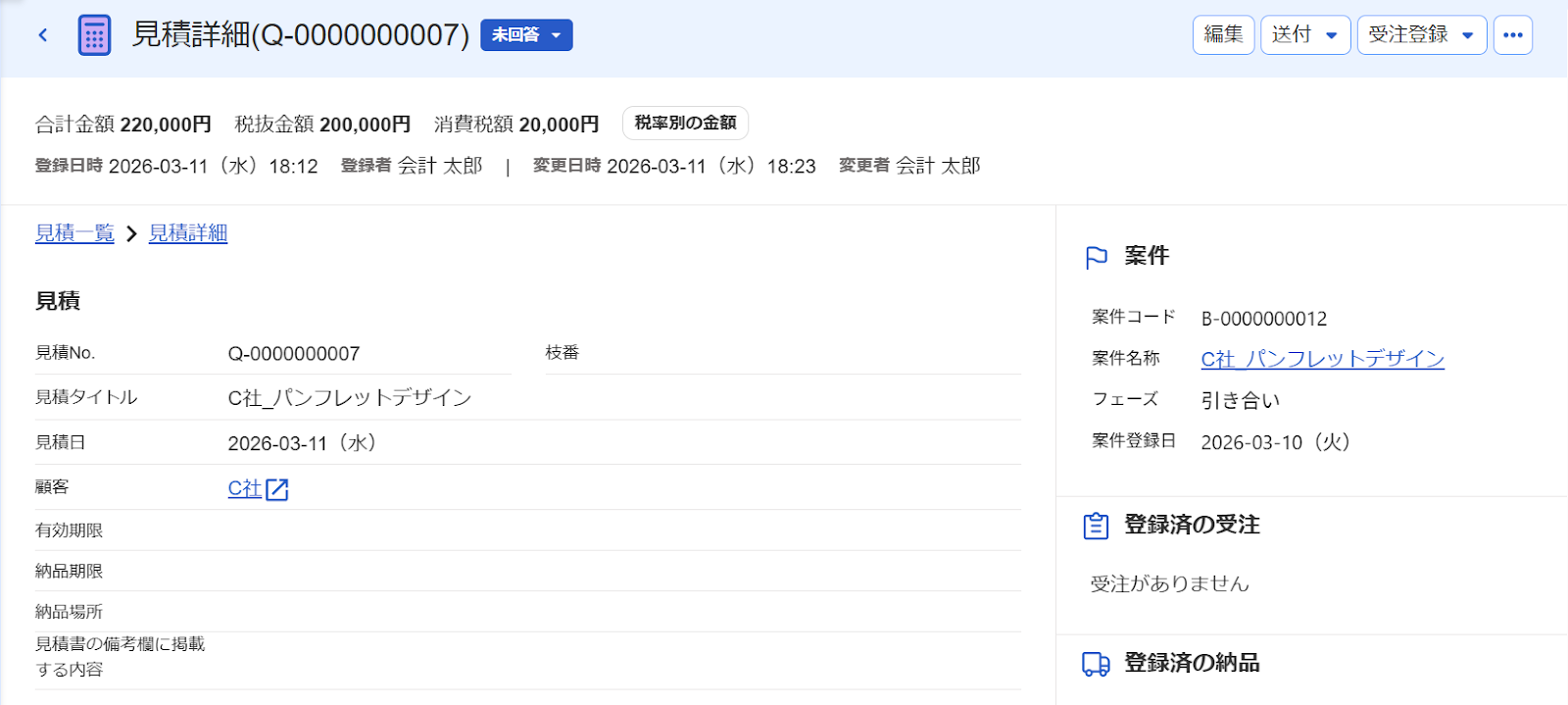Image resolution: width=1568 pixels, height=705 pixels.
Task: Click the truck icon beside 登録済の納品
Action: click(x=1096, y=664)
